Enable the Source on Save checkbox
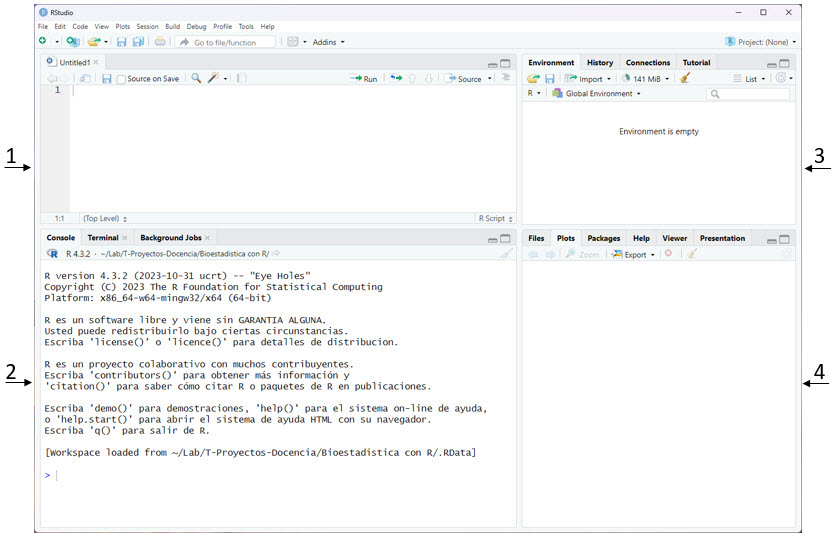 [x=122, y=79]
